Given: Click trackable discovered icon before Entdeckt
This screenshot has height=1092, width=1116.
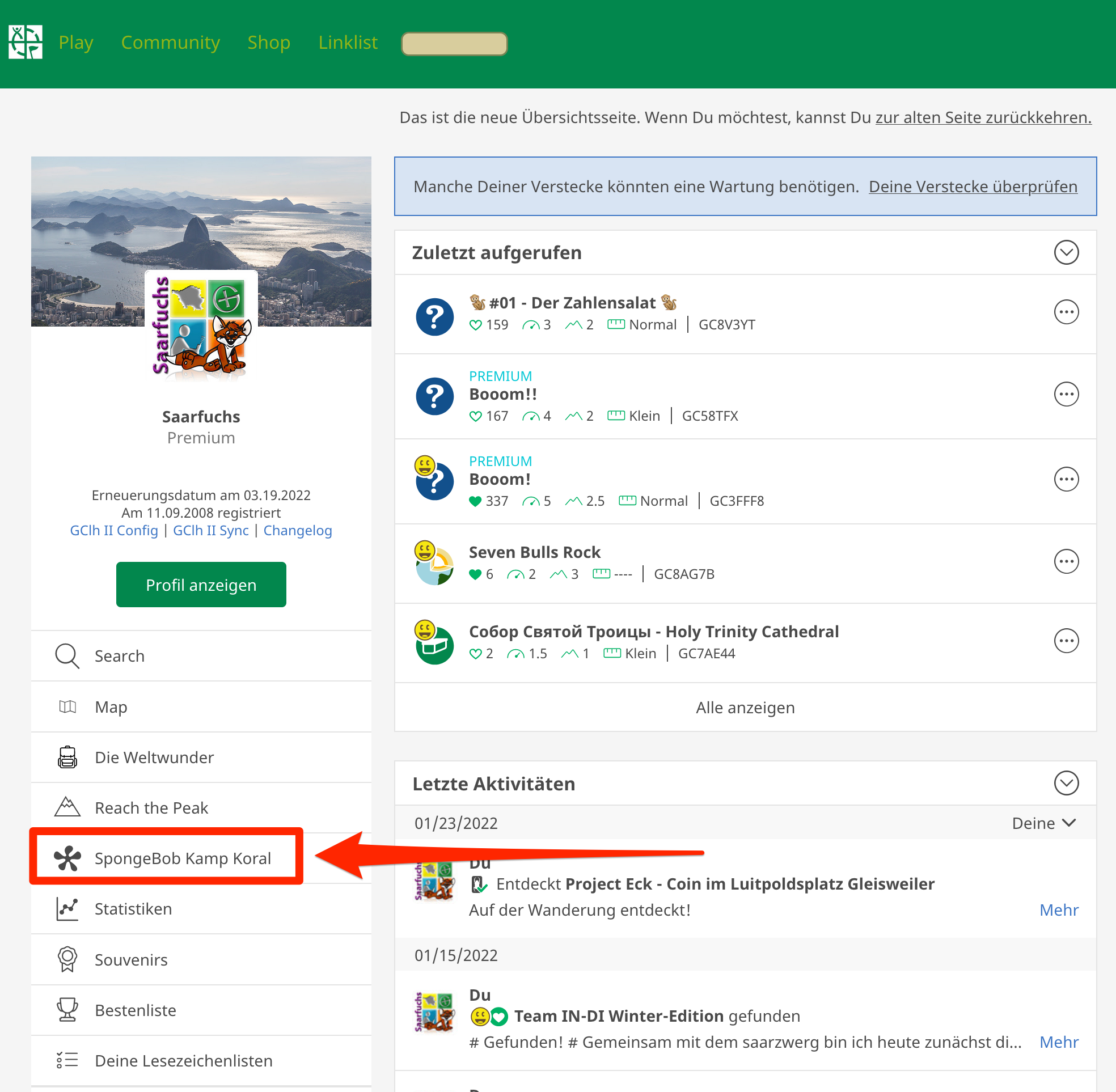Looking at the screenshot, I should [478, 884].
